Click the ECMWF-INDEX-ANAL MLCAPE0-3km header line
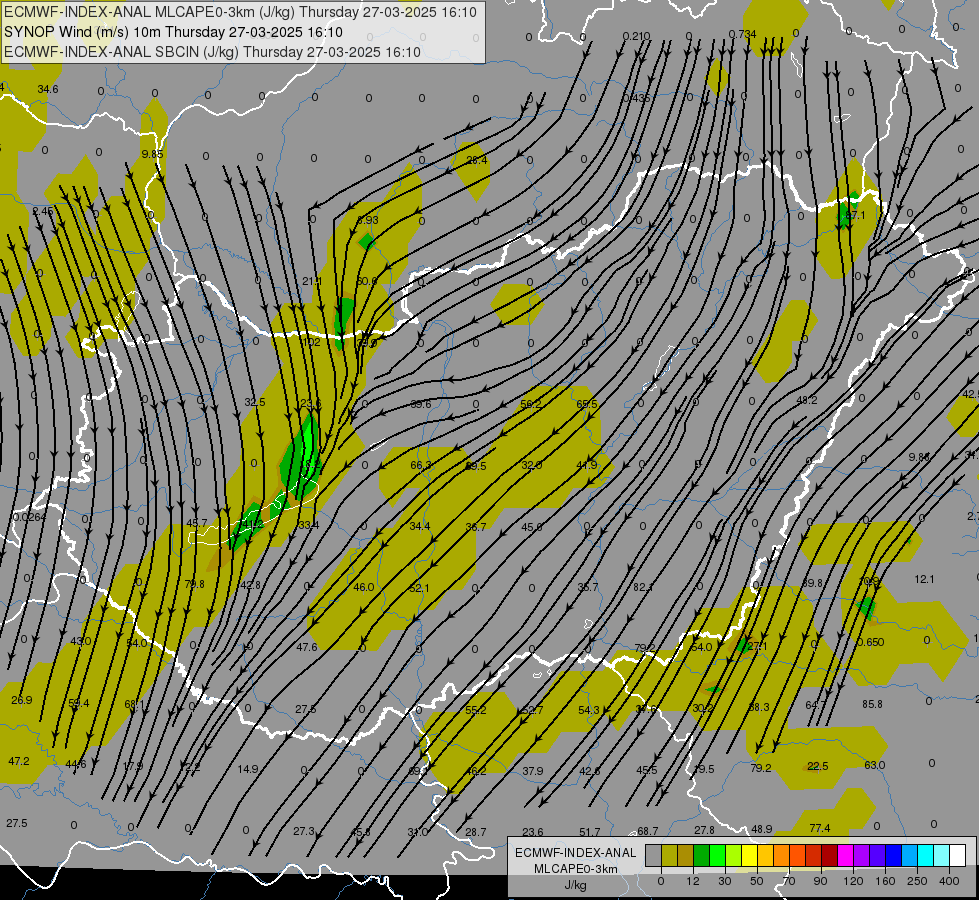The height and width of the screenshot is (900, 979). 240,12
